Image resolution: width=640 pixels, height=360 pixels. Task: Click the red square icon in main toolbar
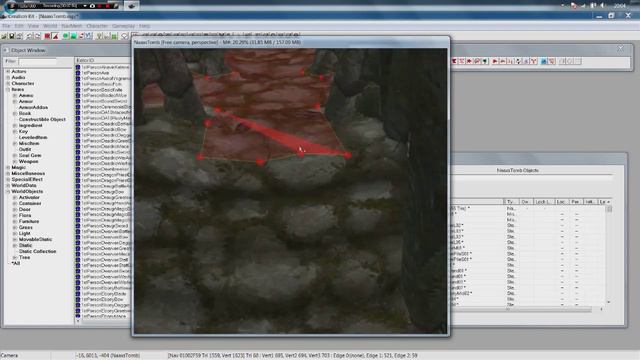point(47,36)
